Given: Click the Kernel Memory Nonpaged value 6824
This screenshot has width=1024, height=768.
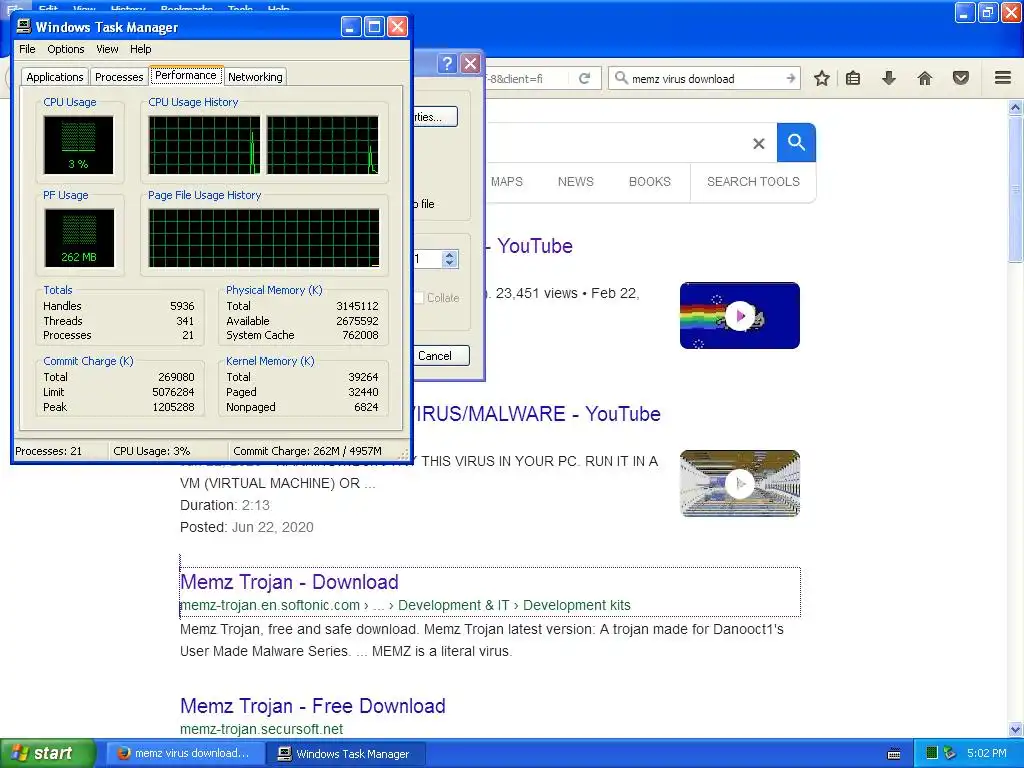Looking at the screenshot, I should click(366, 407).
